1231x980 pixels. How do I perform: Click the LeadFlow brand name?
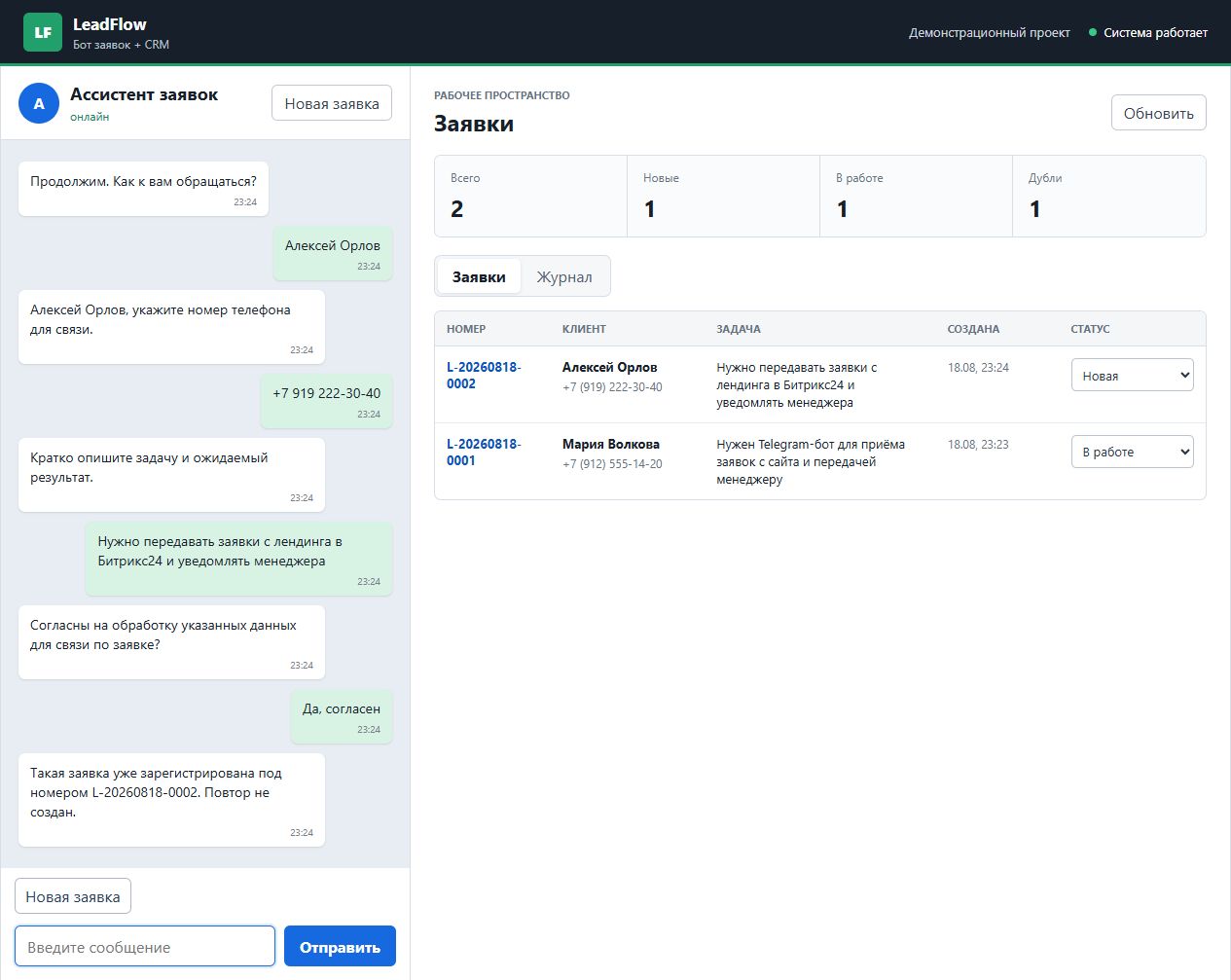click(x=110, y=24)
